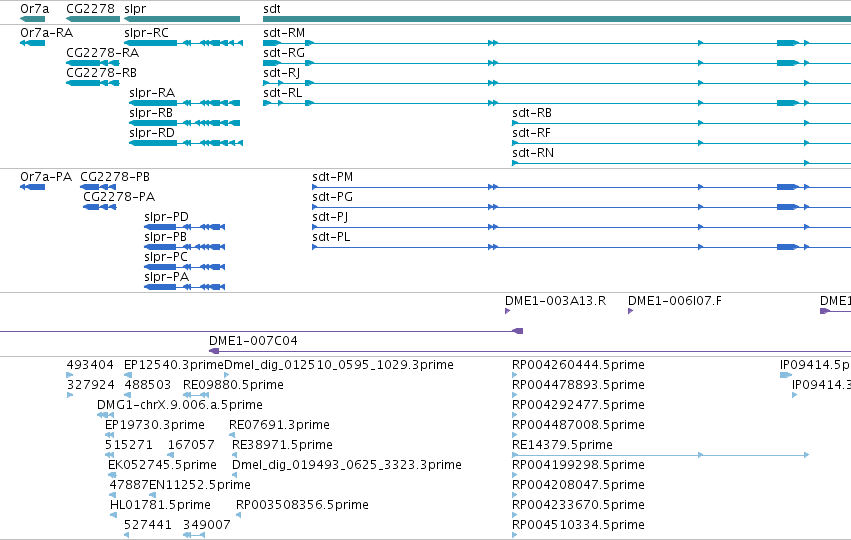Click the slpr gene bar
Viewport: 851px width, 540px height.
click(x=182, y=19)
